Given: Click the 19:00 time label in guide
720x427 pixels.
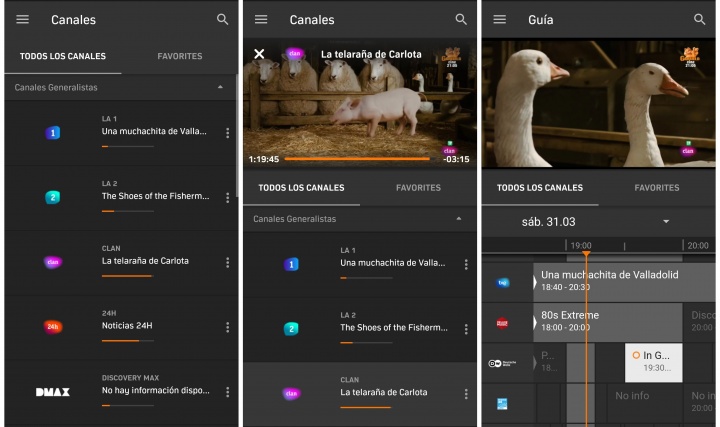Looking at the screenshot, I should 580,246.
